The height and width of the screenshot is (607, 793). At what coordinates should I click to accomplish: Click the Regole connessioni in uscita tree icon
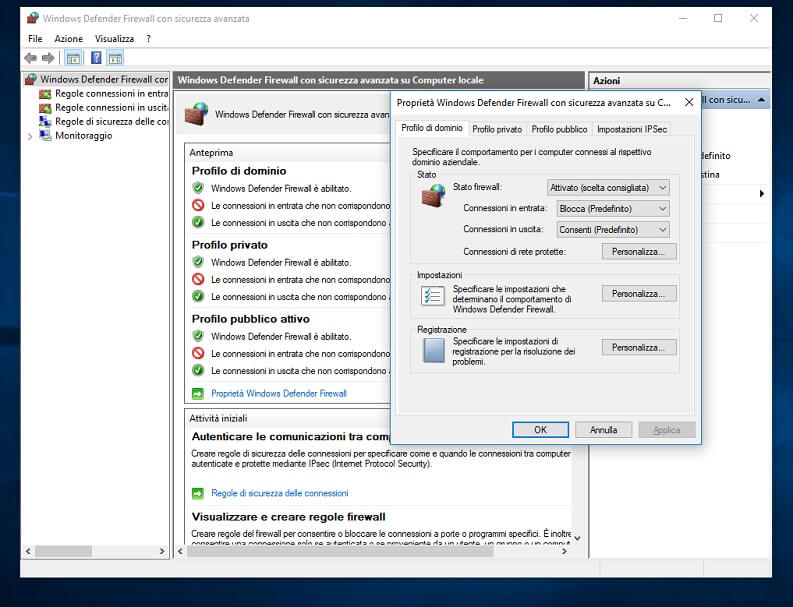(46, 108)
